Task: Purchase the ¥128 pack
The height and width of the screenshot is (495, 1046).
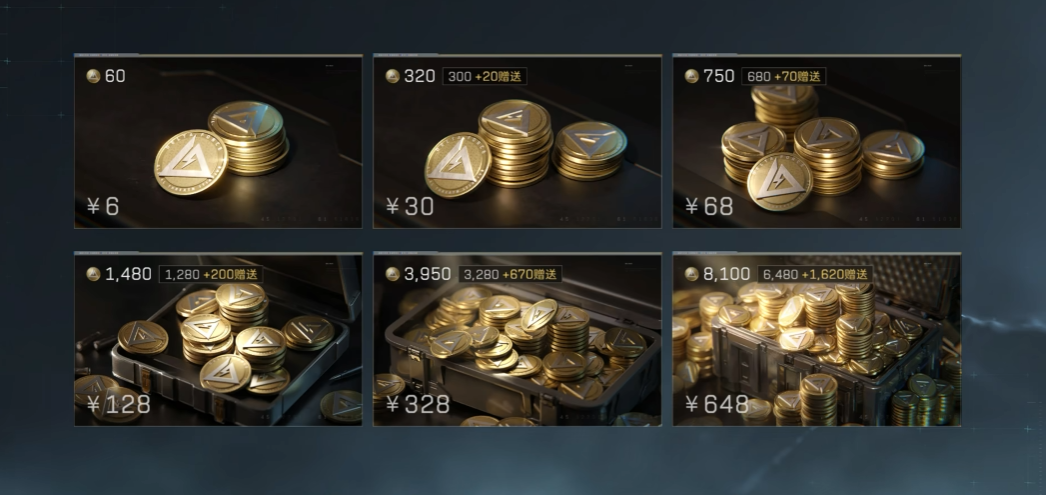Action: point(118,404)
